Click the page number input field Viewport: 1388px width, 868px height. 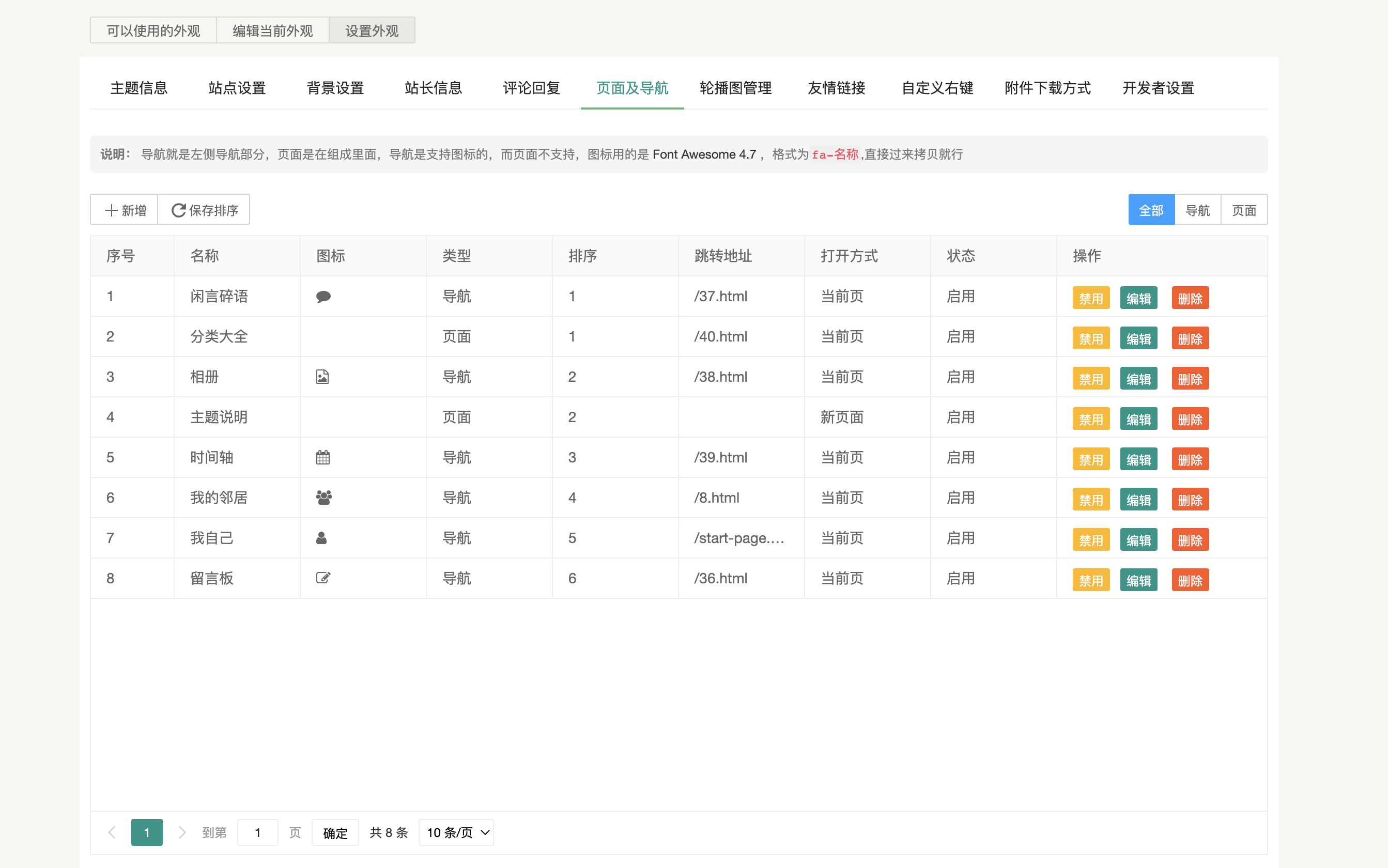coord(258,832)
